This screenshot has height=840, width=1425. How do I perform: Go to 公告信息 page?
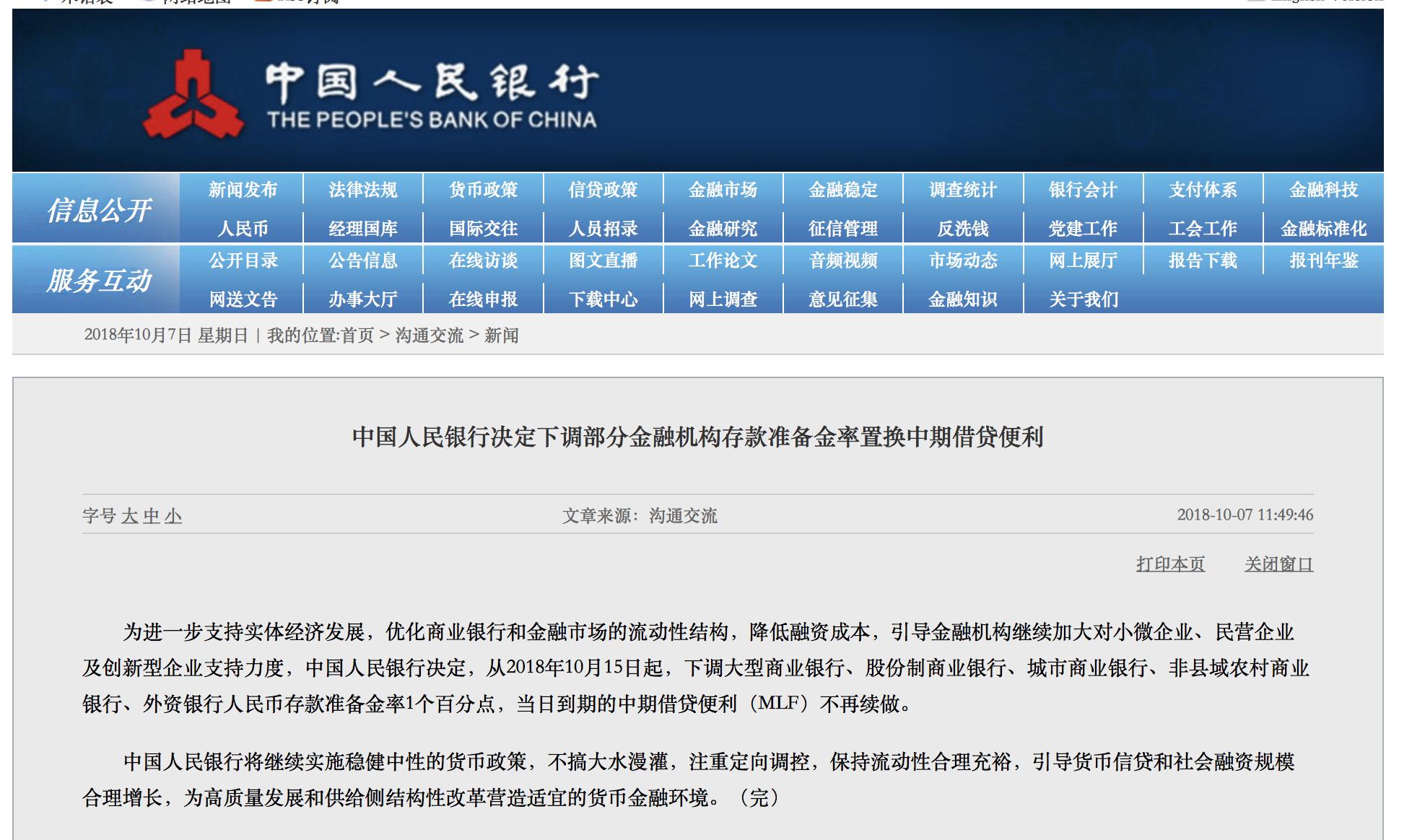pyautogui.click(x=362, y=261)
